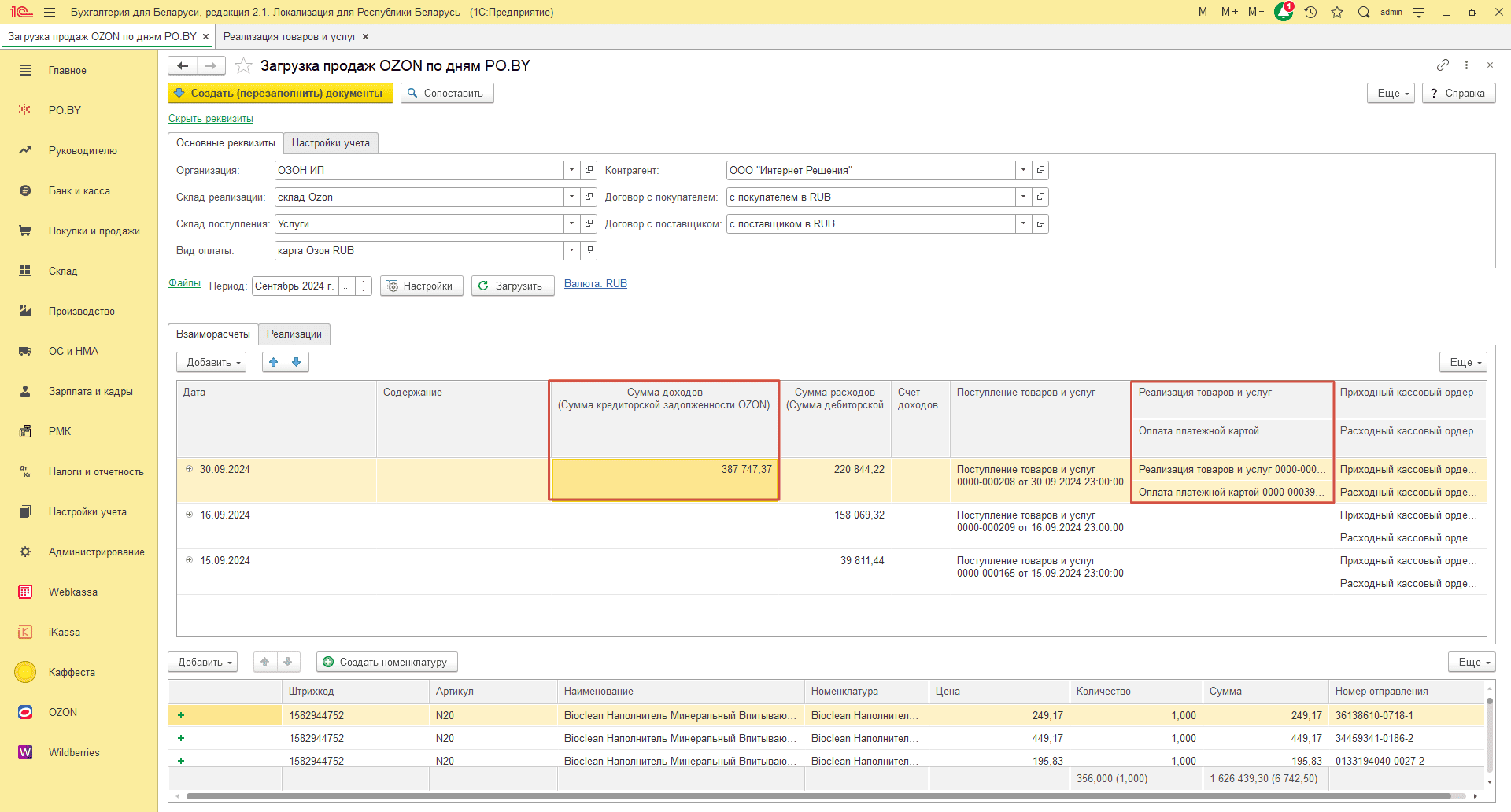Open Договор с поставщиком dropdown

point(1023,224)
